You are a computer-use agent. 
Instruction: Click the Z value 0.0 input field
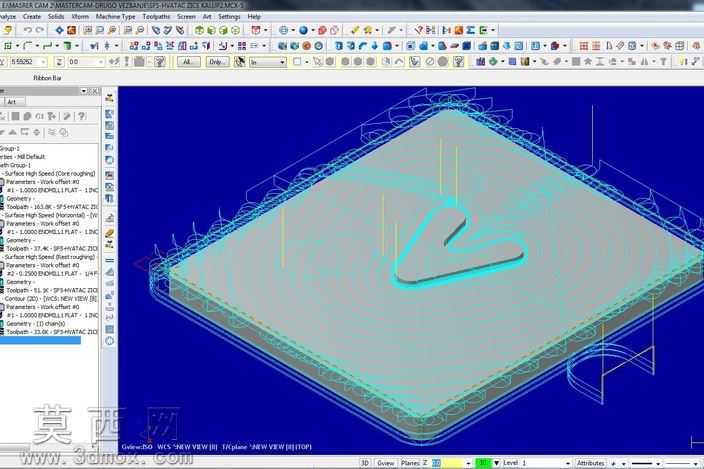[x=86, y=61]
